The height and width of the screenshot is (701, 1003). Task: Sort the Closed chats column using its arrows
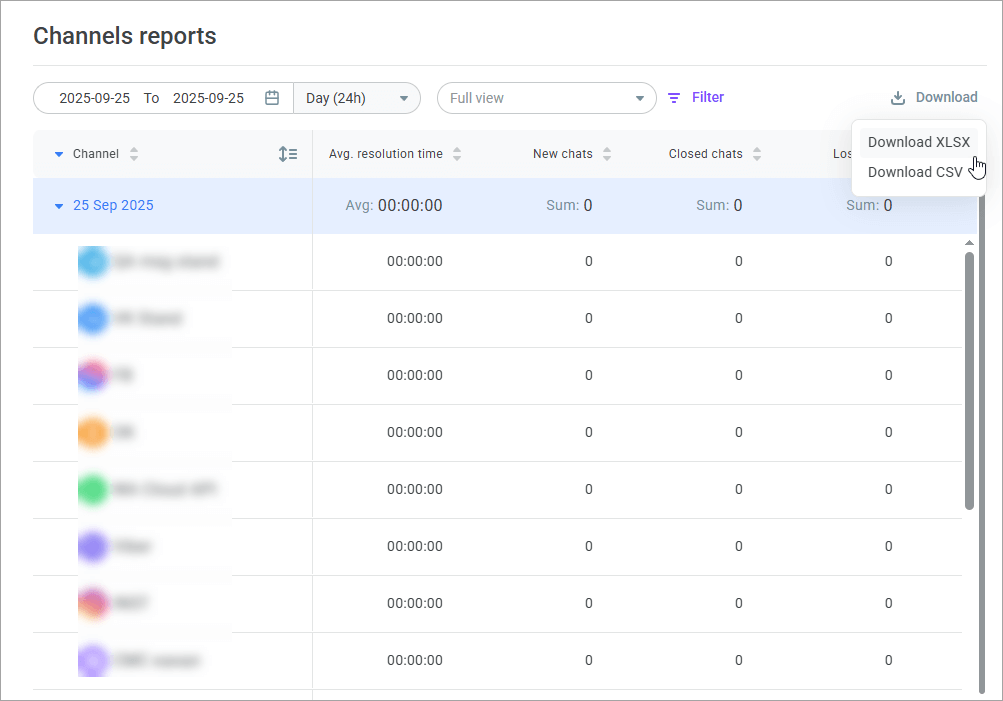[757, 153]
